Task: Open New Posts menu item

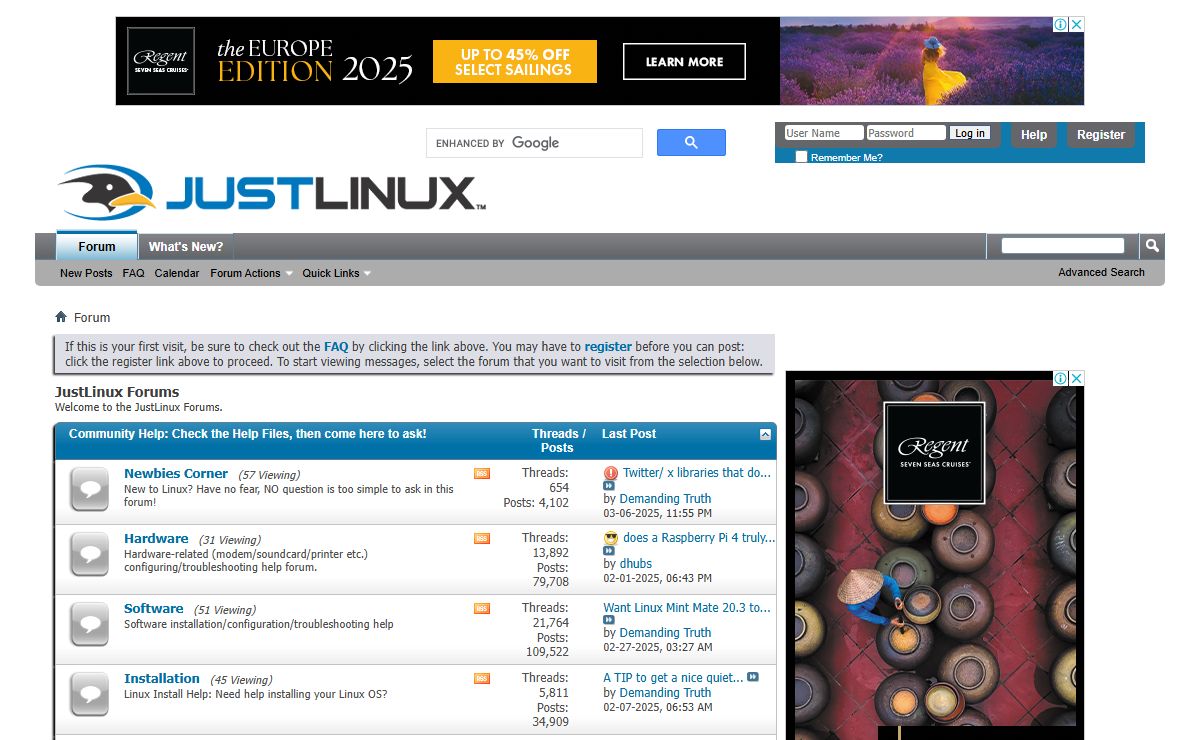Action: click(x=86, y=273)
